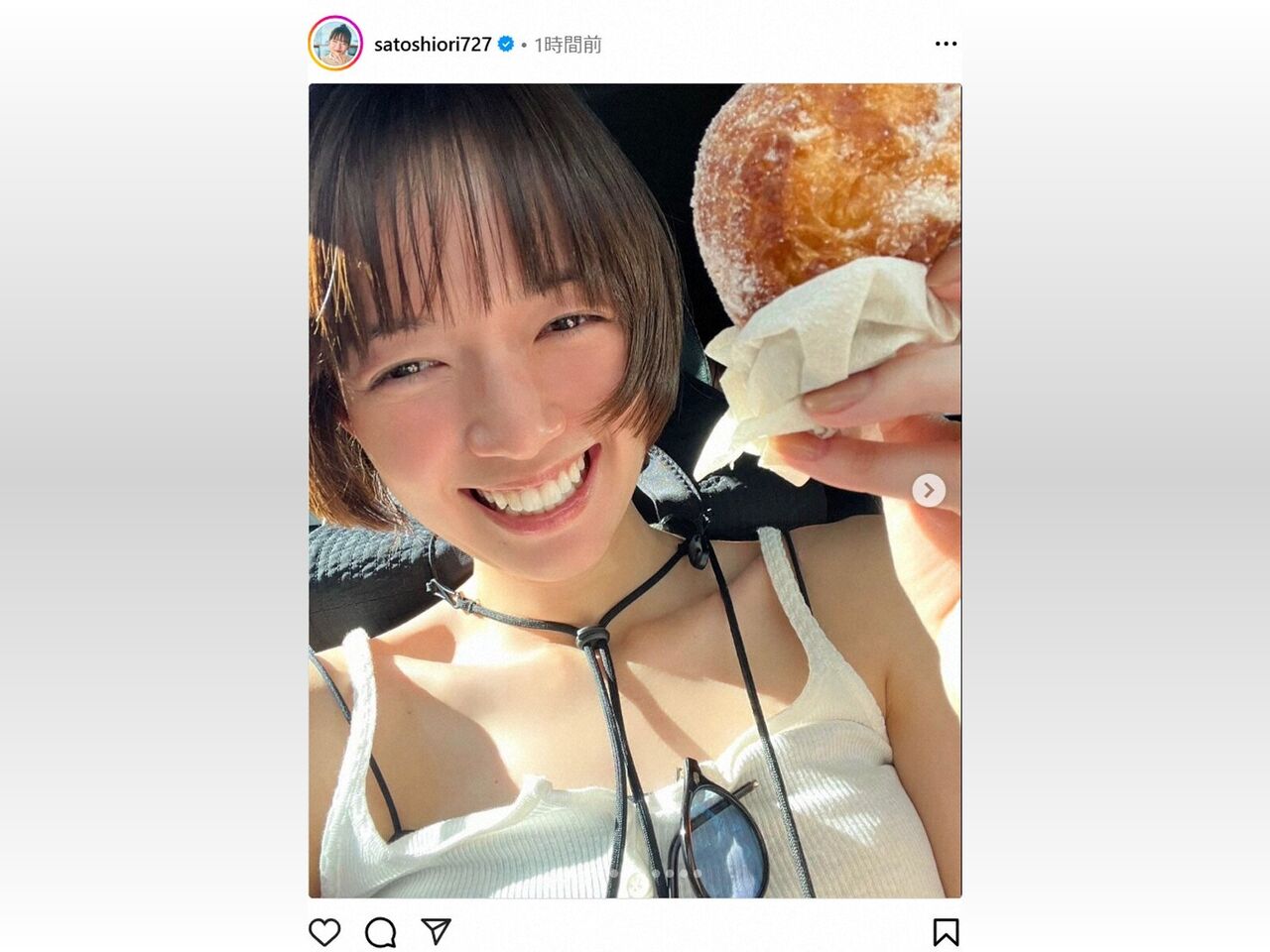Advance to the next photo with the arrow
Image resolution: width=1270 pixels, height=952 pixels.
(929, 490)
